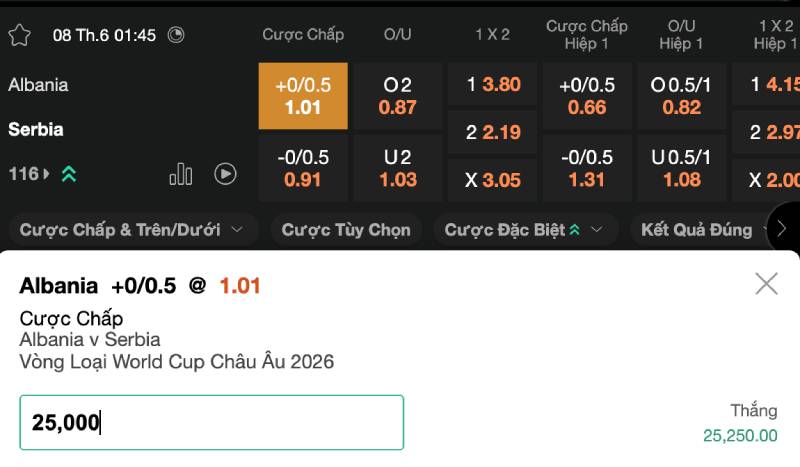
Task: Select first-half -0/0.5 odds 1.31
Action: tap(587, 168)
